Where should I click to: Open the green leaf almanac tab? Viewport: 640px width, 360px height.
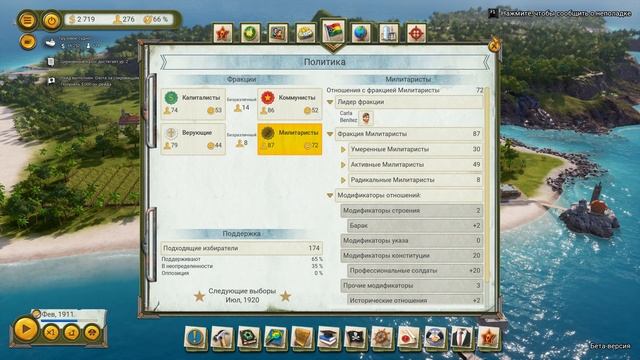click(x=250, y=33)
